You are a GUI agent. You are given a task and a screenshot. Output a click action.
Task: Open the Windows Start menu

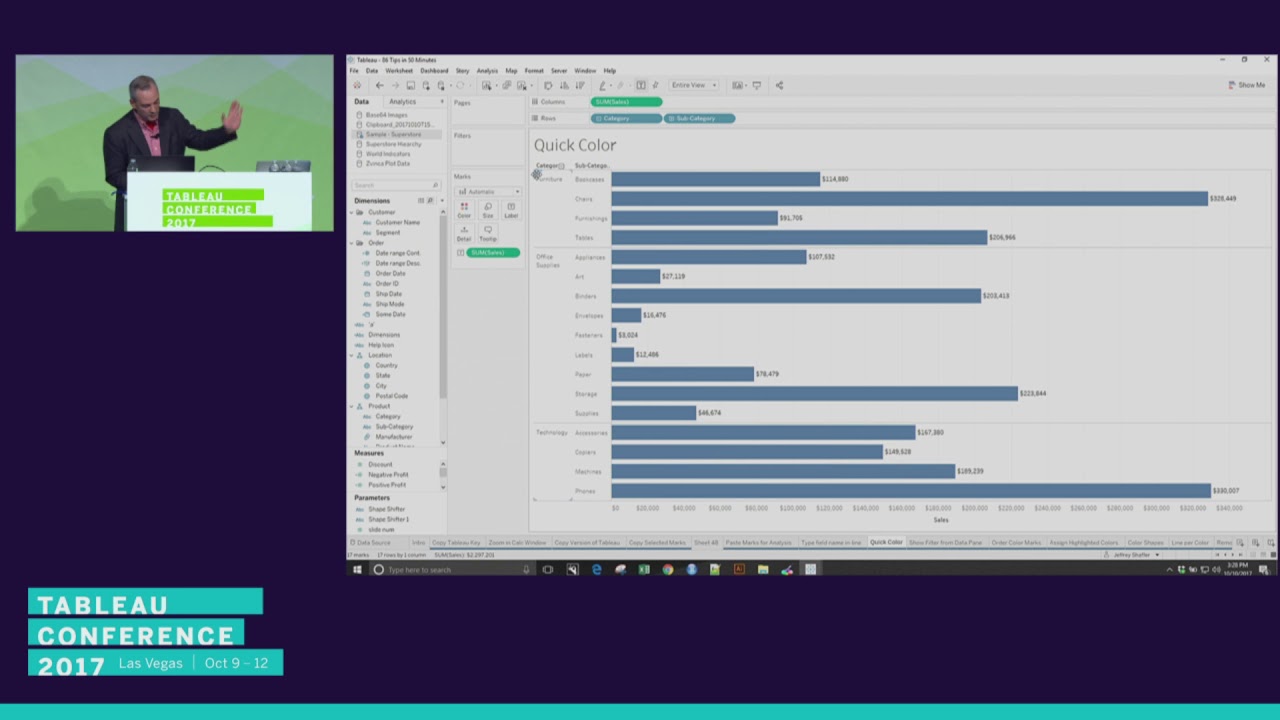pos(357,569)
